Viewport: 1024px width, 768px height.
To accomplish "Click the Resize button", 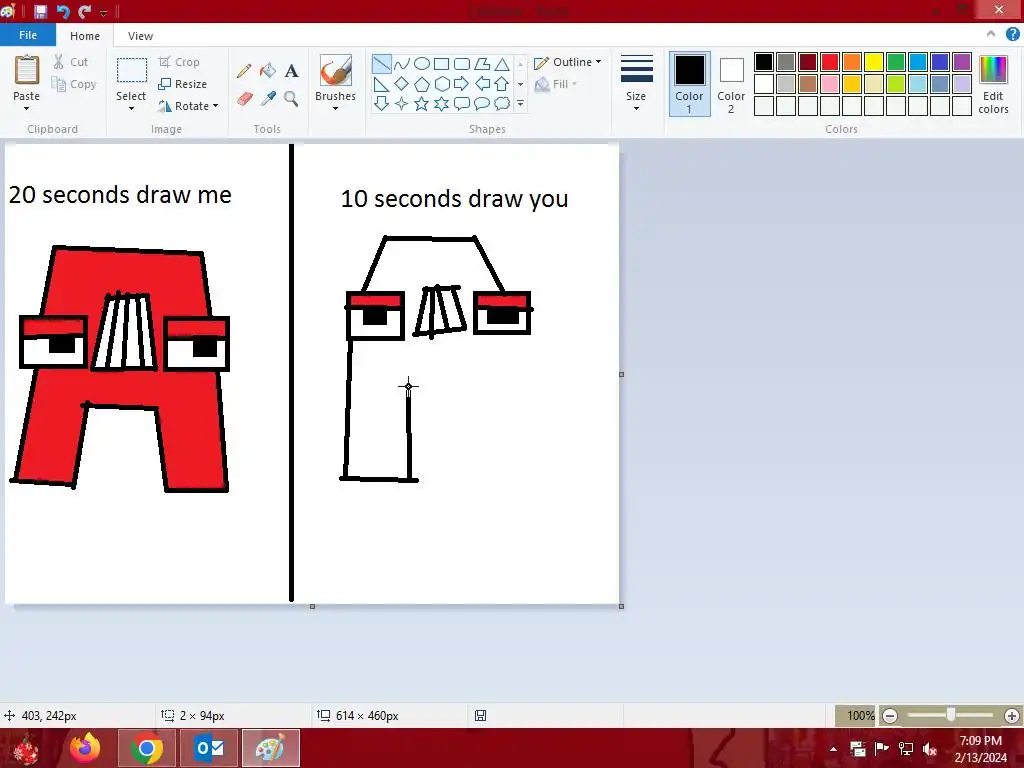I will pyautogui.click(x=183, y=84).
